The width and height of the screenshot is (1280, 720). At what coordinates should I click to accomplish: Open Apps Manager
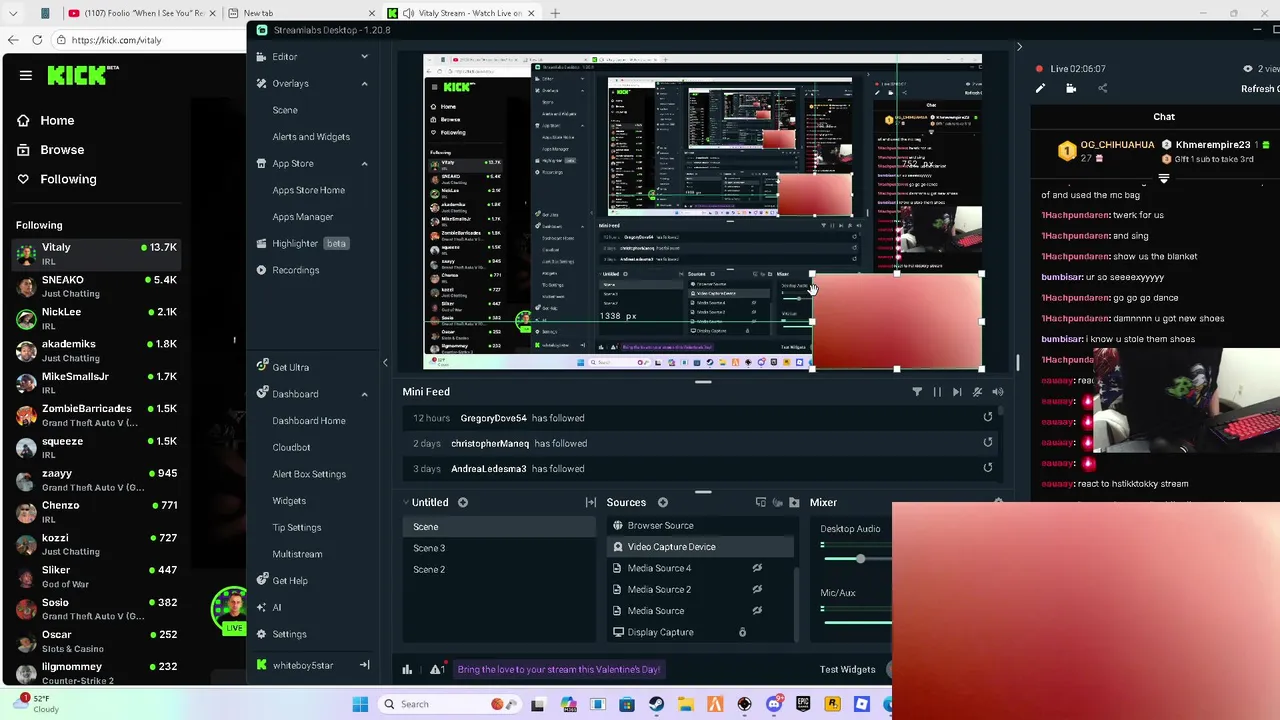tap(302, 216)
